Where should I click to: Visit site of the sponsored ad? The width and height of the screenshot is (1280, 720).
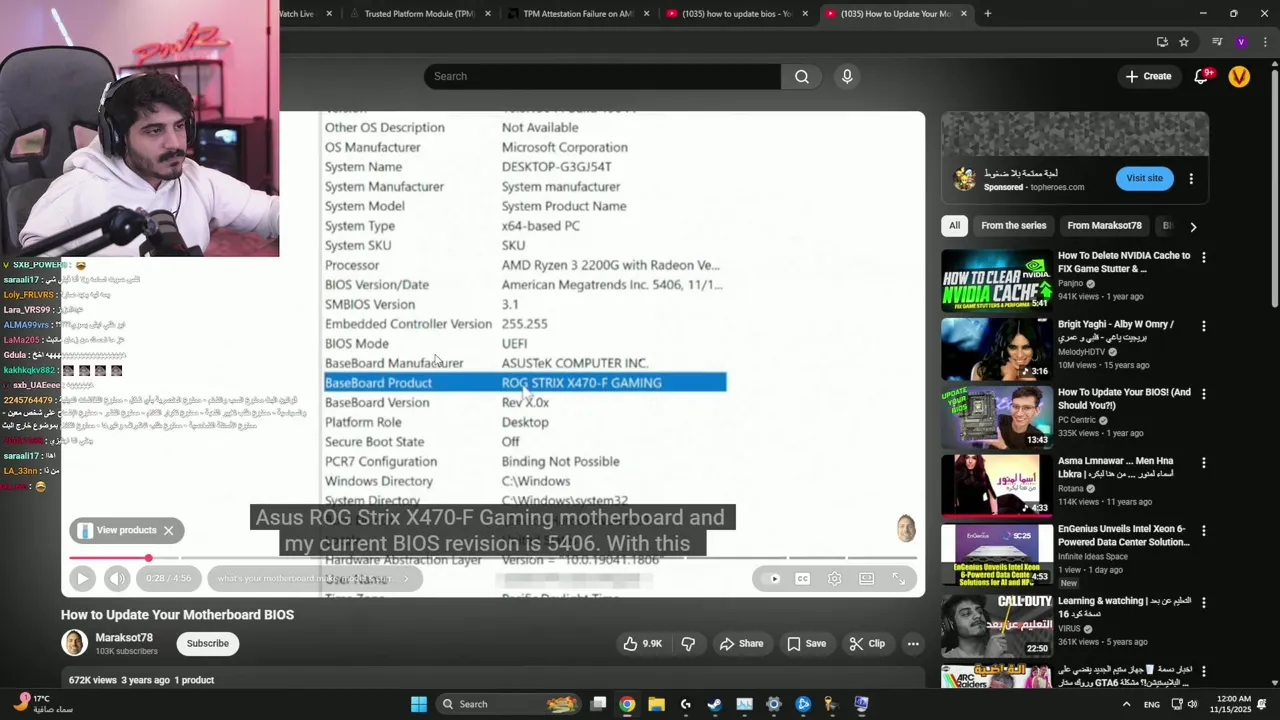(1144, 178)
